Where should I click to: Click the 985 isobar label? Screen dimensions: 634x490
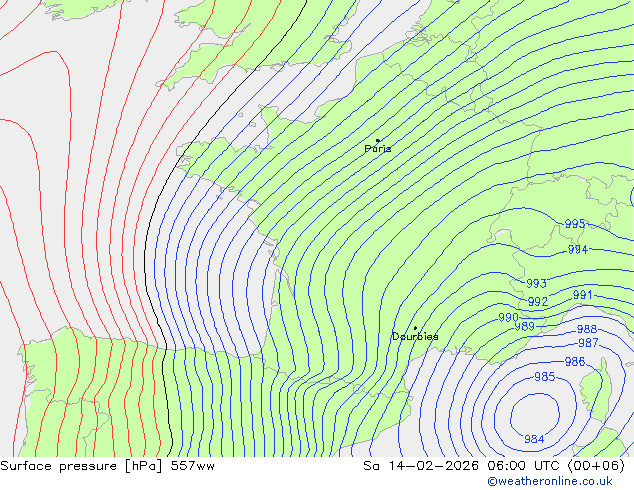click(545, 377)
